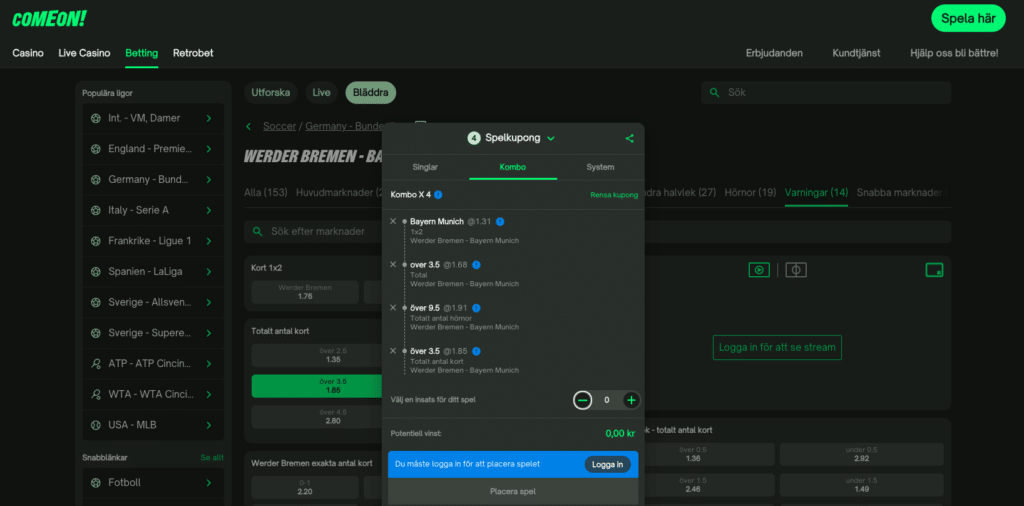Select the Bläddra pill
Viewport: 1024px width, 506px height.
[371, 93]
